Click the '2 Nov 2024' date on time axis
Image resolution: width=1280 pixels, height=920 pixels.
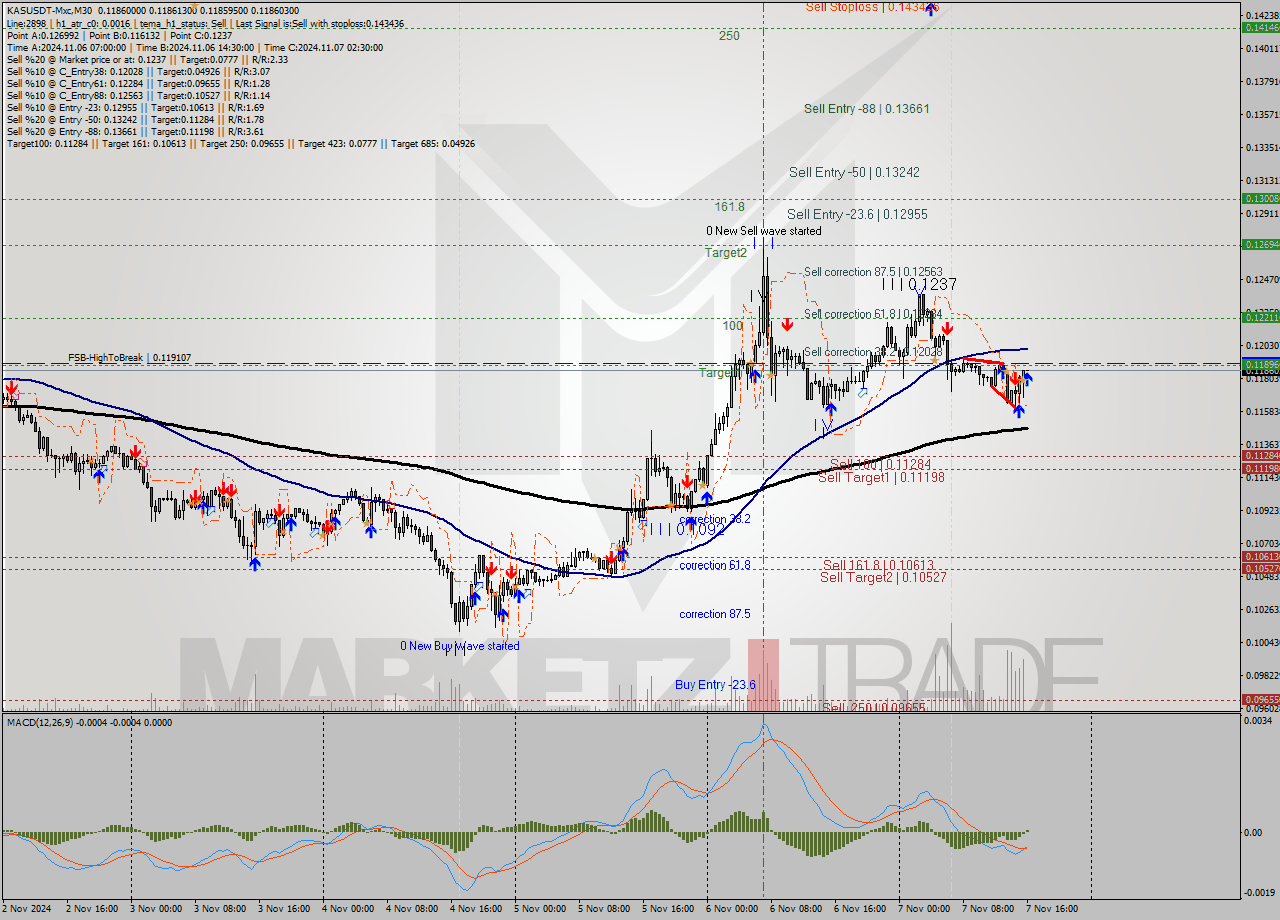tap(25, 909)
